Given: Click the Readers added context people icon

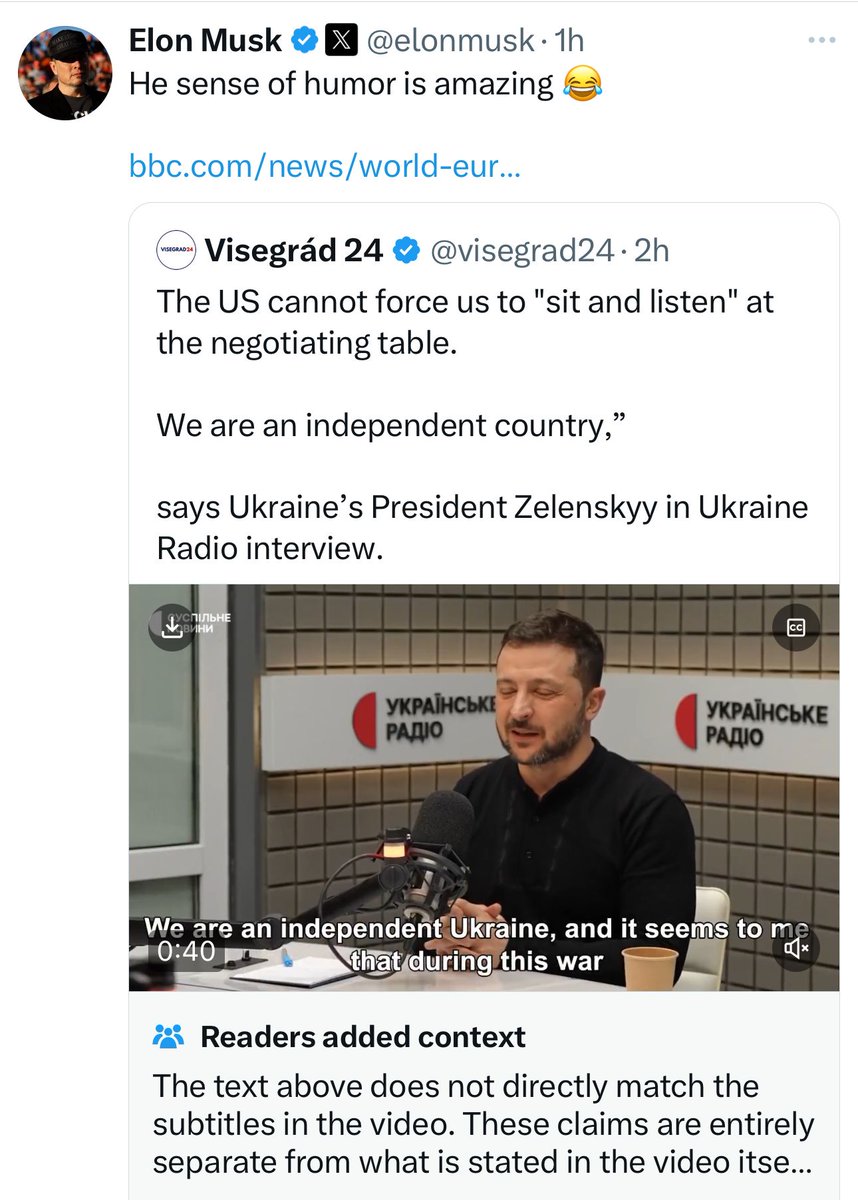Looking at the screenshot, I should click(168, 1037).
